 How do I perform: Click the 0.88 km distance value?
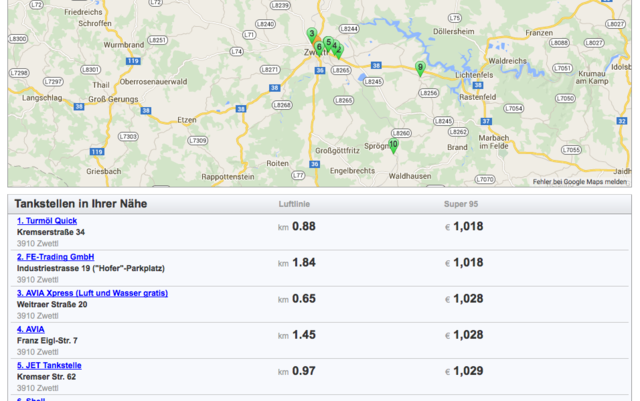pyautogui.click(x=304, y=226)
